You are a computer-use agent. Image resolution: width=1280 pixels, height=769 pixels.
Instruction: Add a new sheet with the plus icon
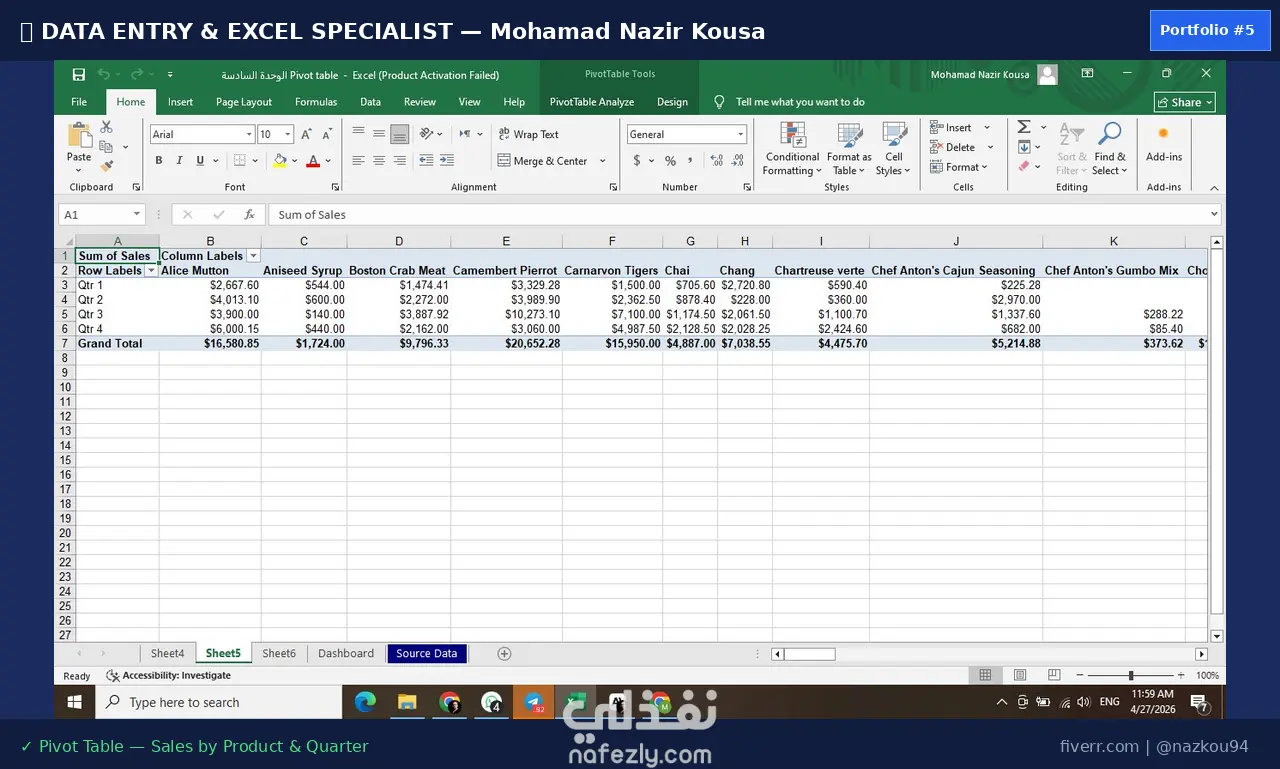(x=505, y=653)
